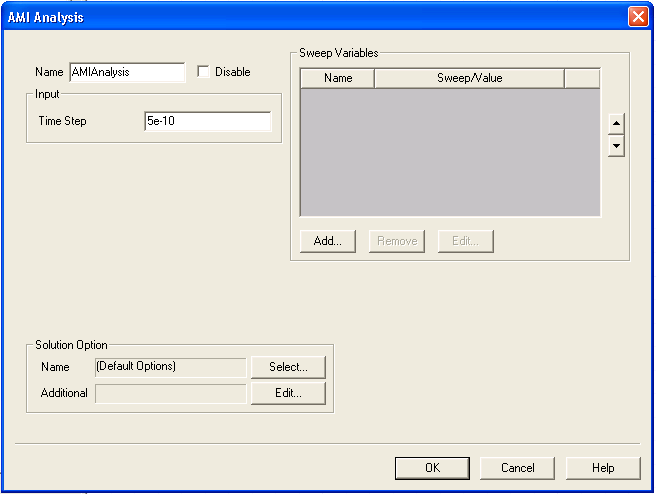The height and width of the screenshot is (494, 656).
Task: Click the blank third column header of sweep table
Action: [582, 78]
